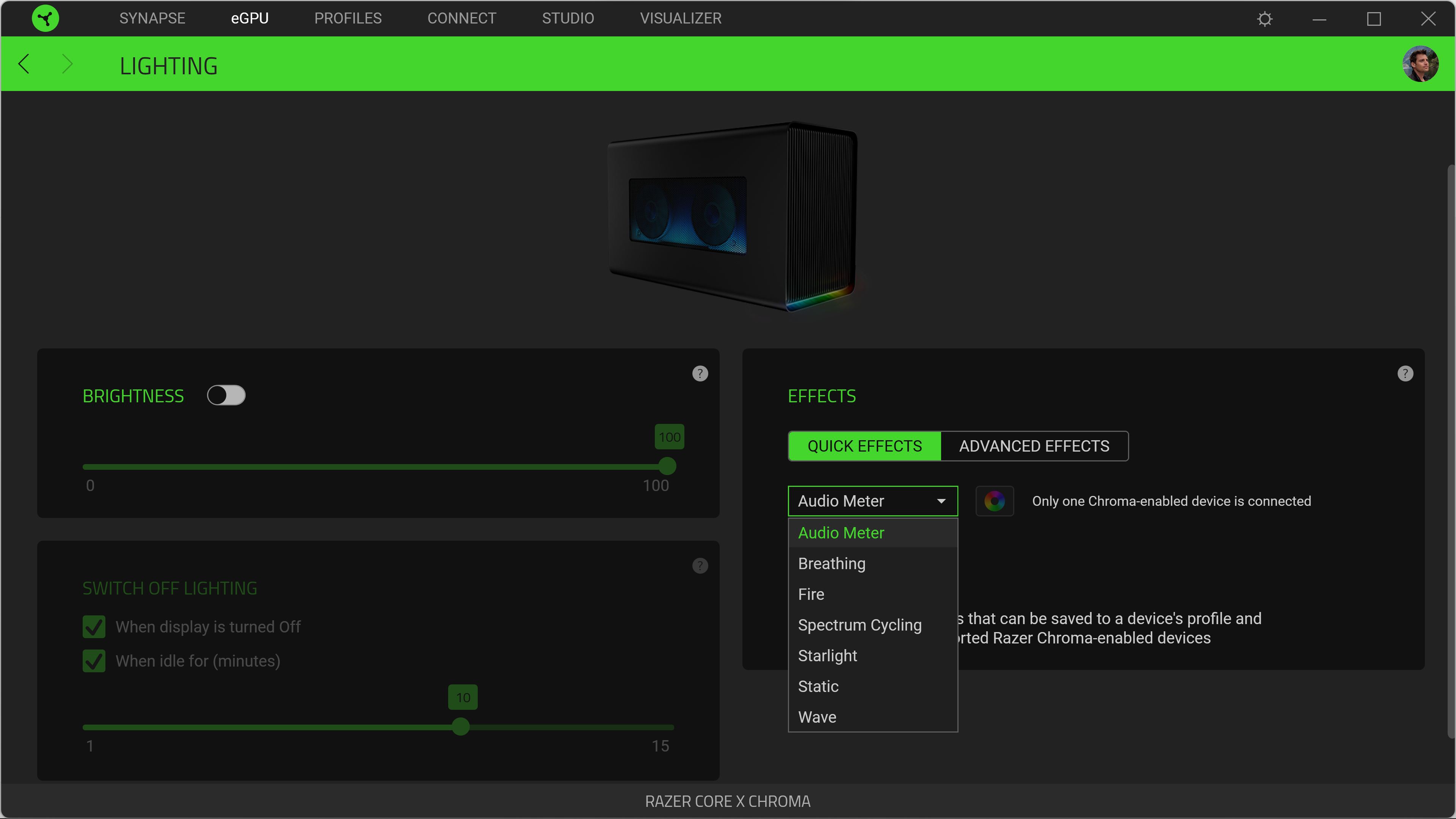This screenshot has height=819, width=1456.
Task: Uncheck When display is turned Off
Action: (x=94, y=627)
